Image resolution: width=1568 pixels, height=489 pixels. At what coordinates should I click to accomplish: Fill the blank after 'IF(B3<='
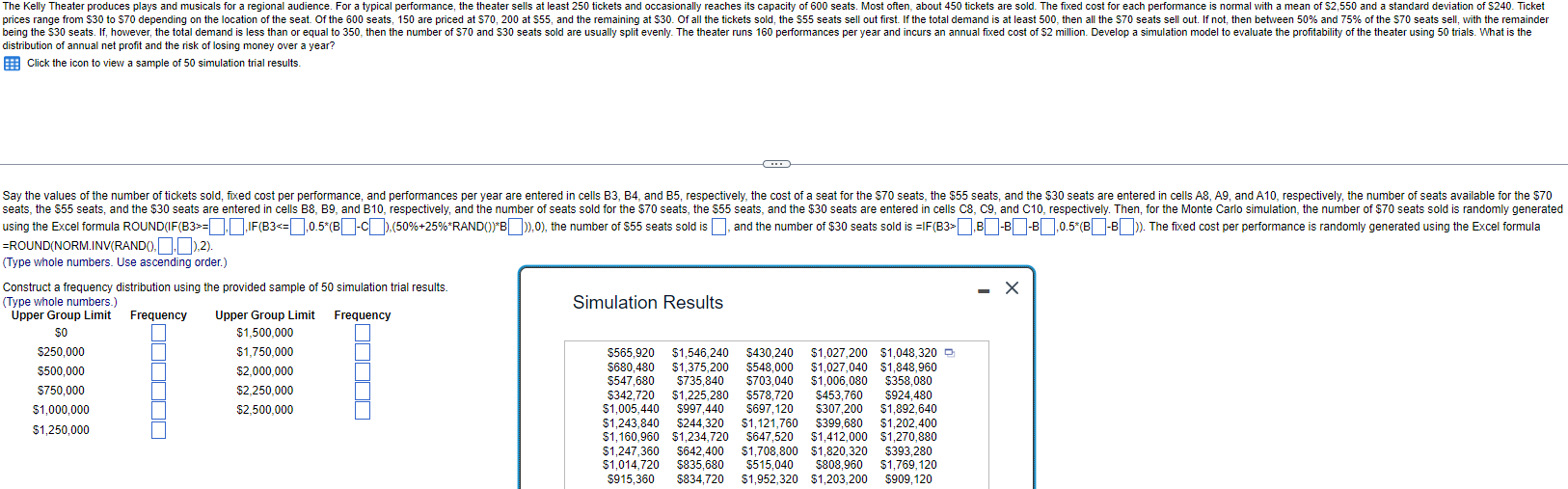coord(298,227)
